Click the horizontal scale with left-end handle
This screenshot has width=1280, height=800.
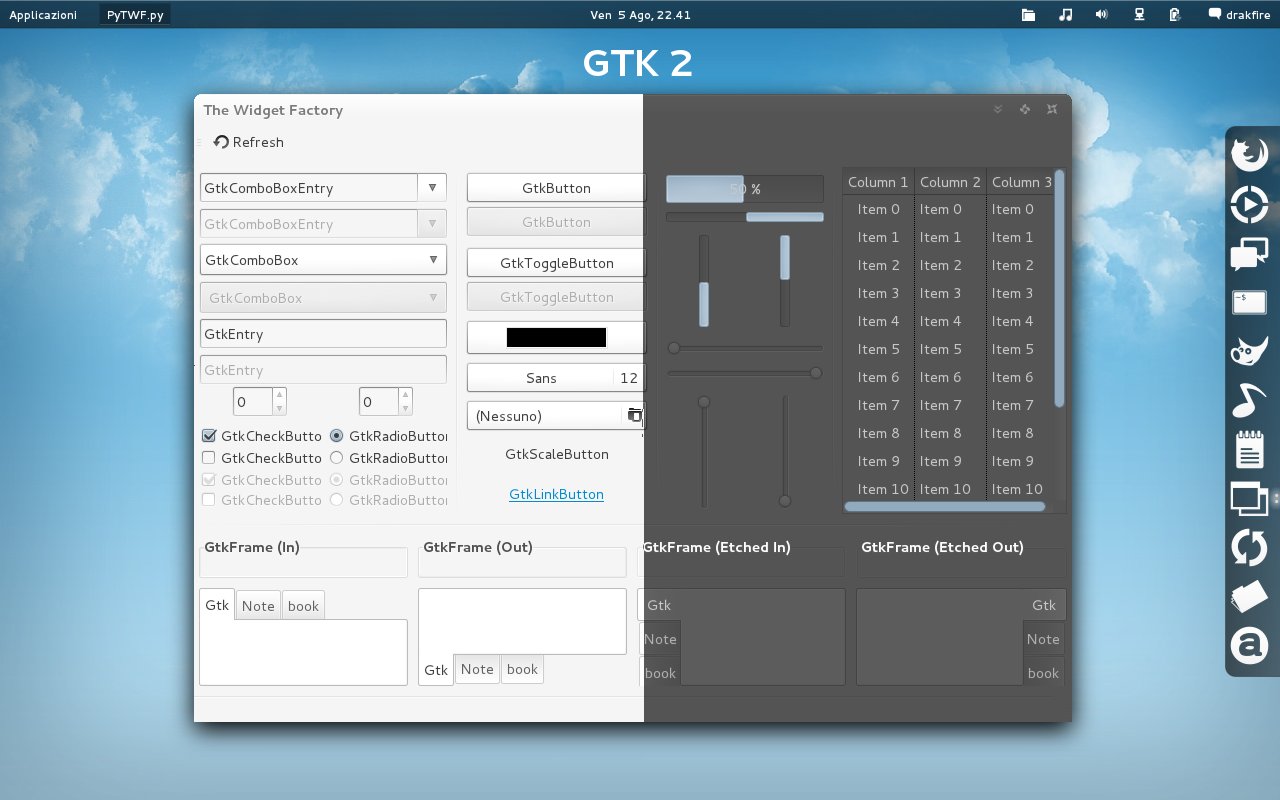coord(745,348)
